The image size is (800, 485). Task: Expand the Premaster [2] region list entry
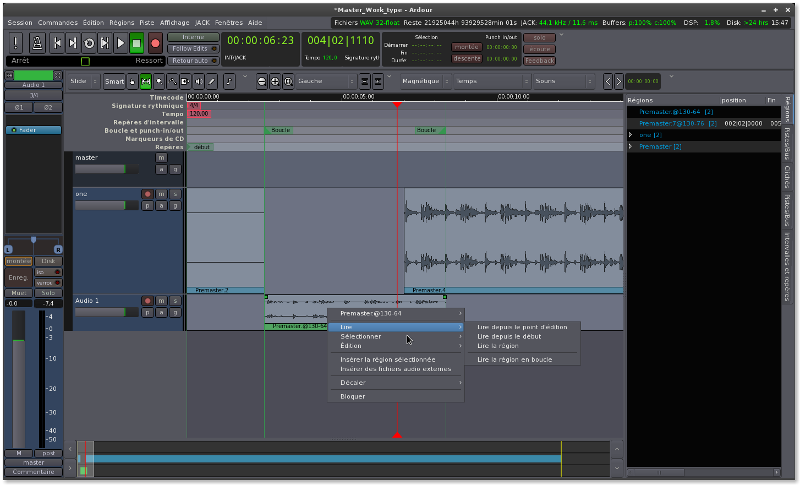pyautogui.click(x=630, y=147)
